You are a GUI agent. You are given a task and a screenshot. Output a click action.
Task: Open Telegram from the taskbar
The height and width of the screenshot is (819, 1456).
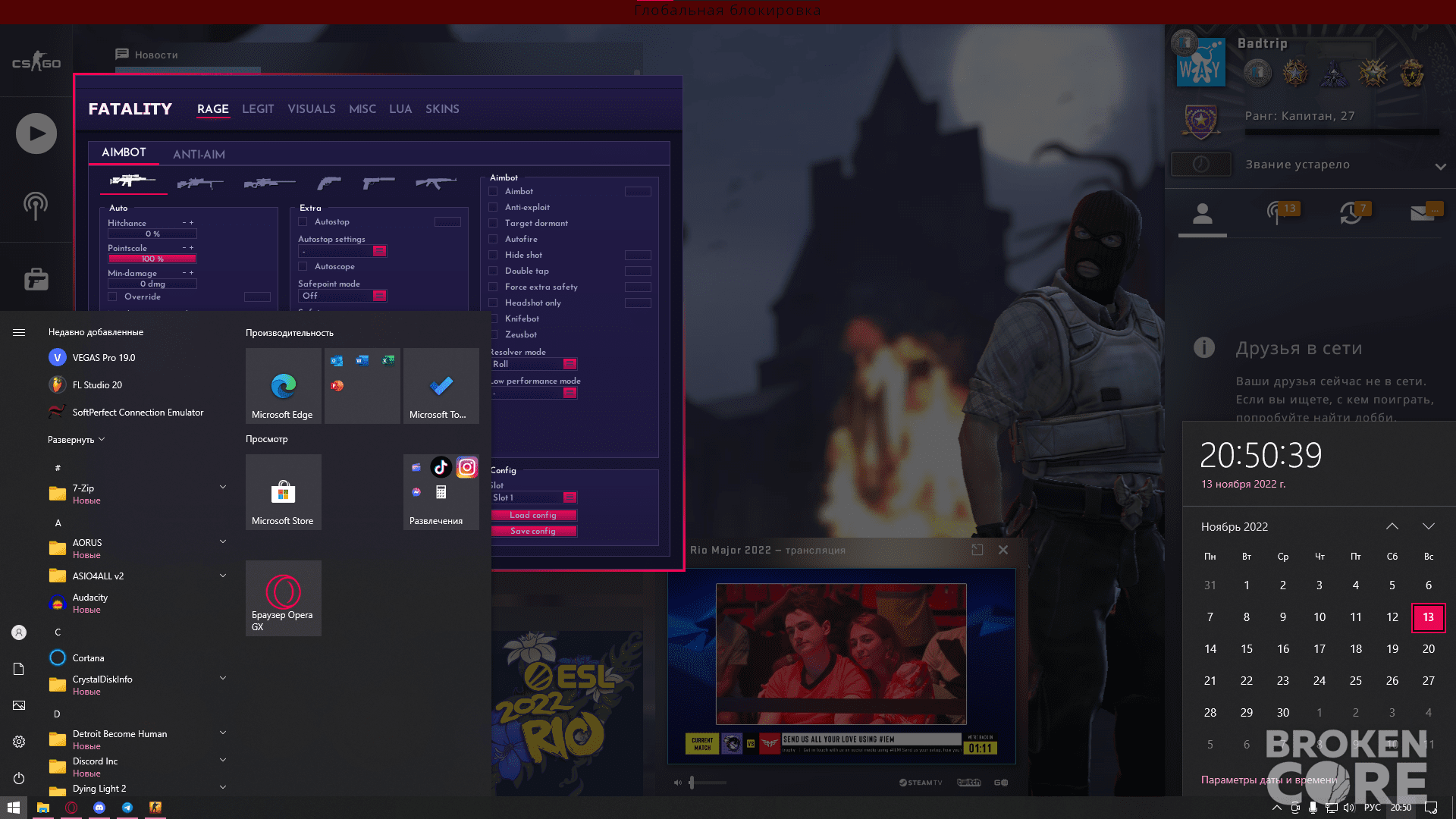[127, 808]
